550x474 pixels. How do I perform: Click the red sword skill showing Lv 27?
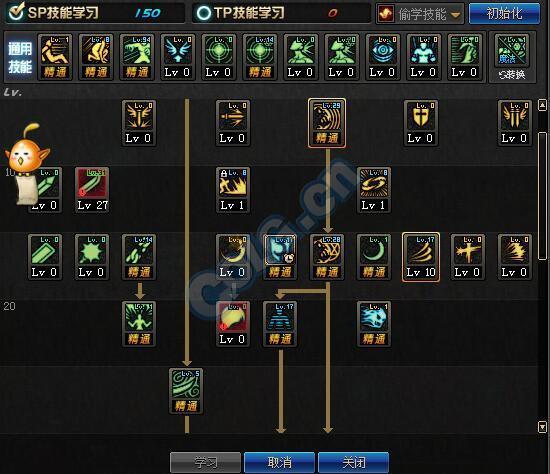pos(92,190)
